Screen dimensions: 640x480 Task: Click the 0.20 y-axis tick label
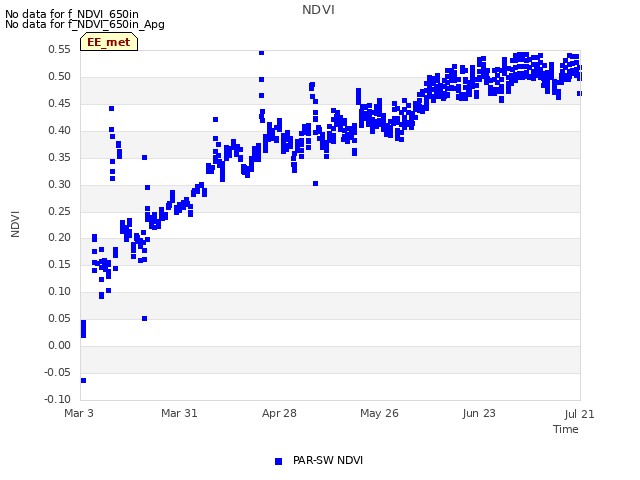(x=59, y=237)
